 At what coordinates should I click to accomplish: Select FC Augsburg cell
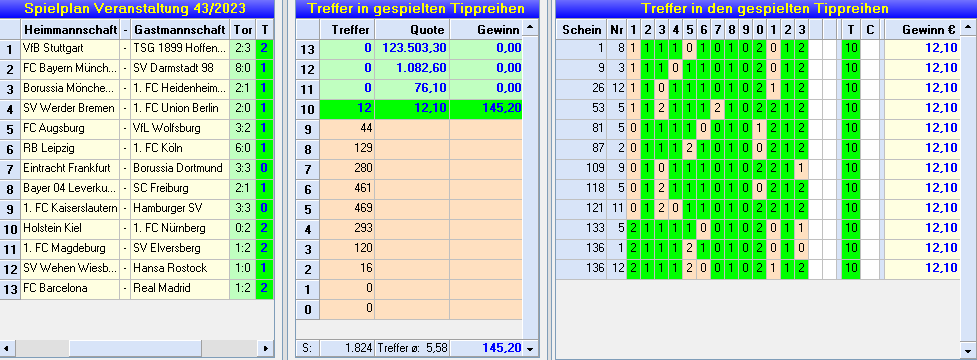coord(70,128)
